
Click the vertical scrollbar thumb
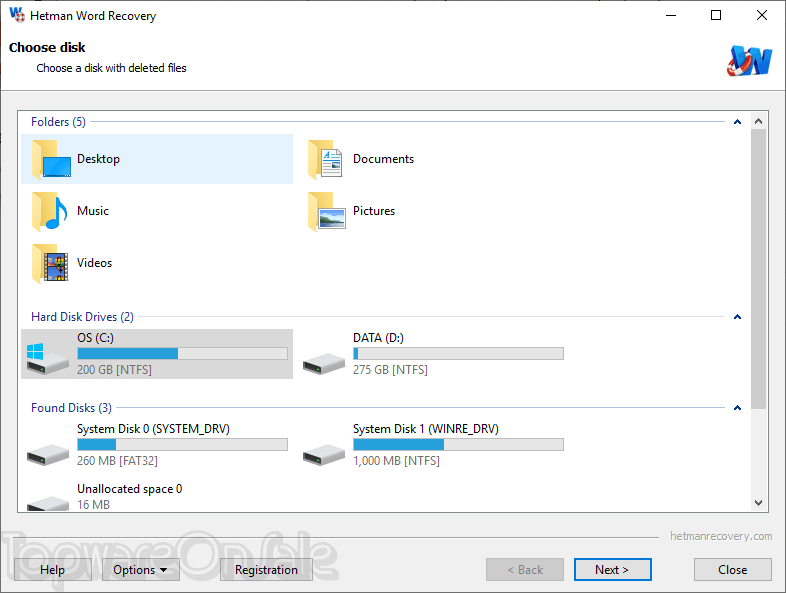coord(758,269)
